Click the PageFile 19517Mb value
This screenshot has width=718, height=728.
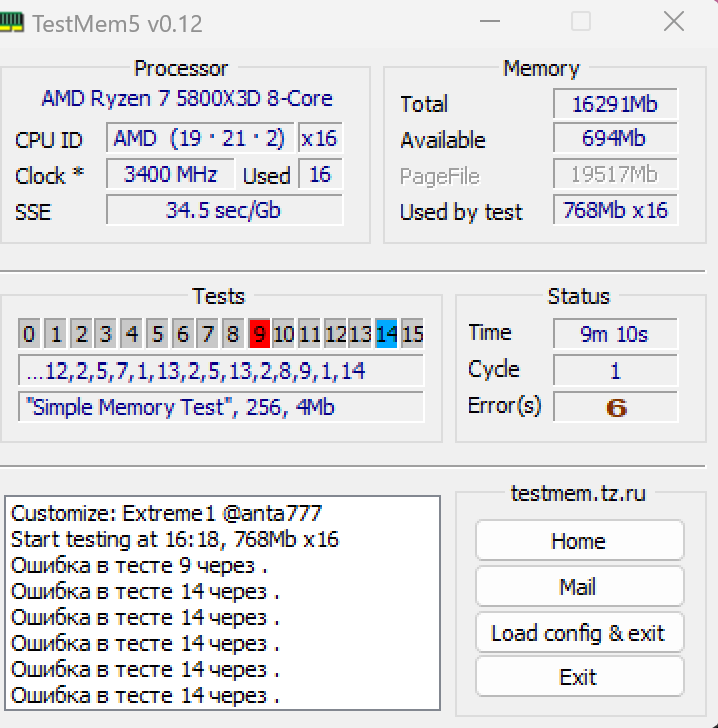pyautogui.click(x=615, y=174)
